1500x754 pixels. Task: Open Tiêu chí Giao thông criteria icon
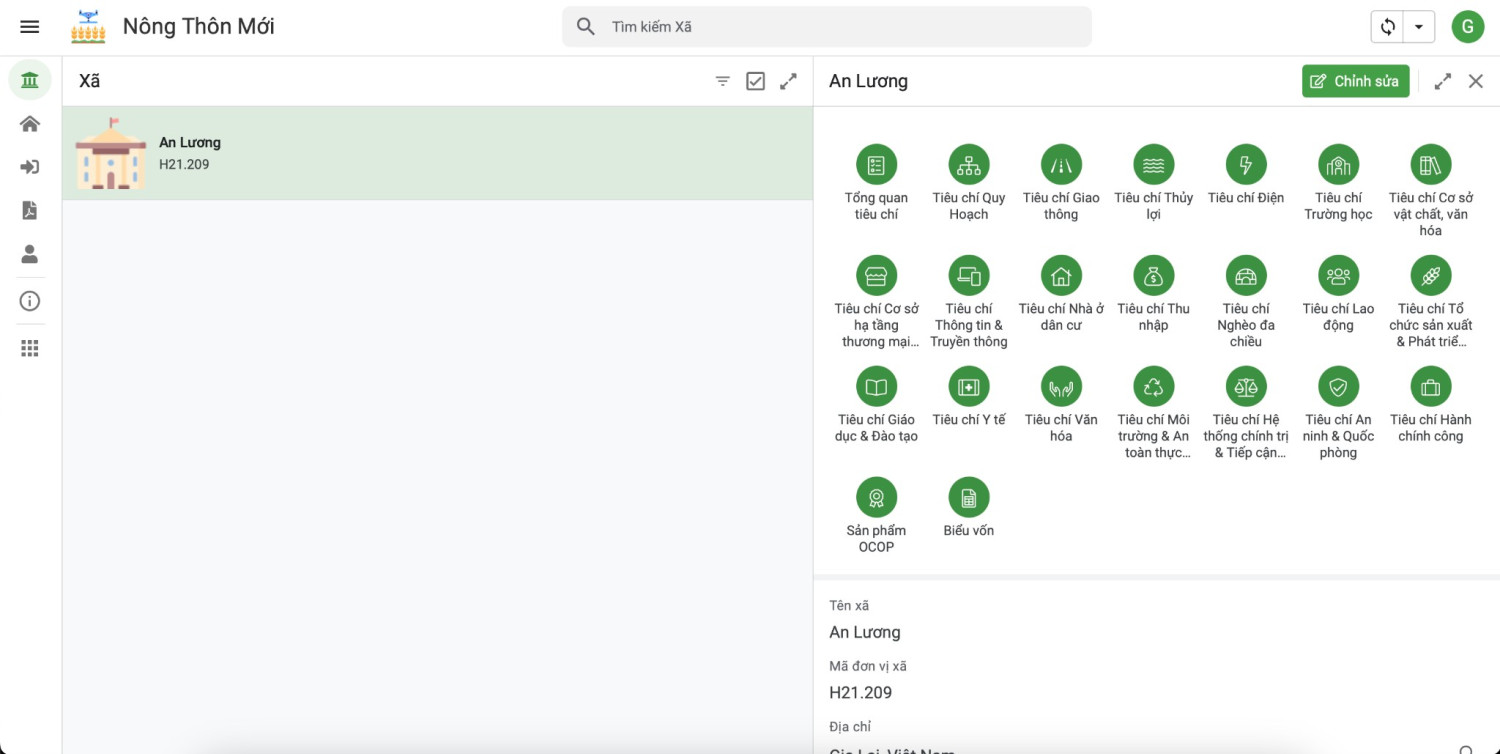point(1061,165)
